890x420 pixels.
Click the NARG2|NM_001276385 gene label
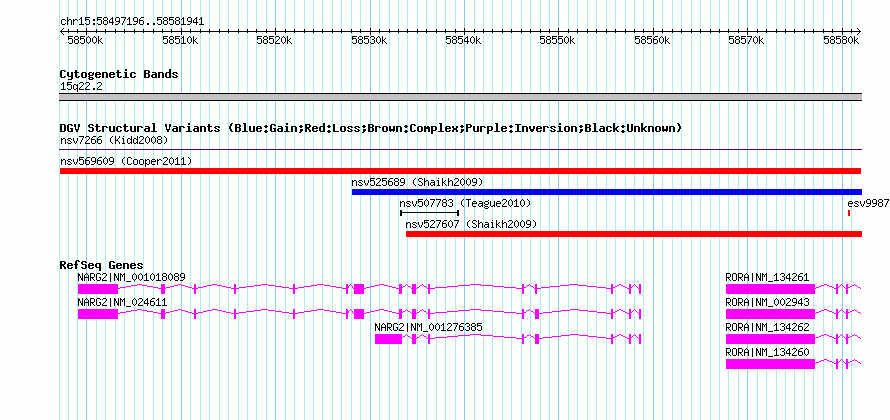[x=429, y=327]
